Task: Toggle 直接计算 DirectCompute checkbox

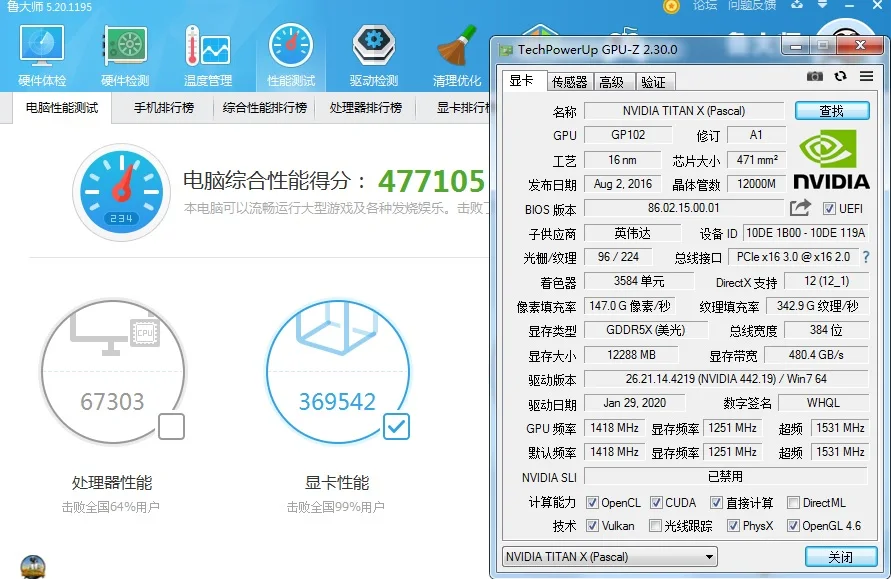Action: point(717,503)
